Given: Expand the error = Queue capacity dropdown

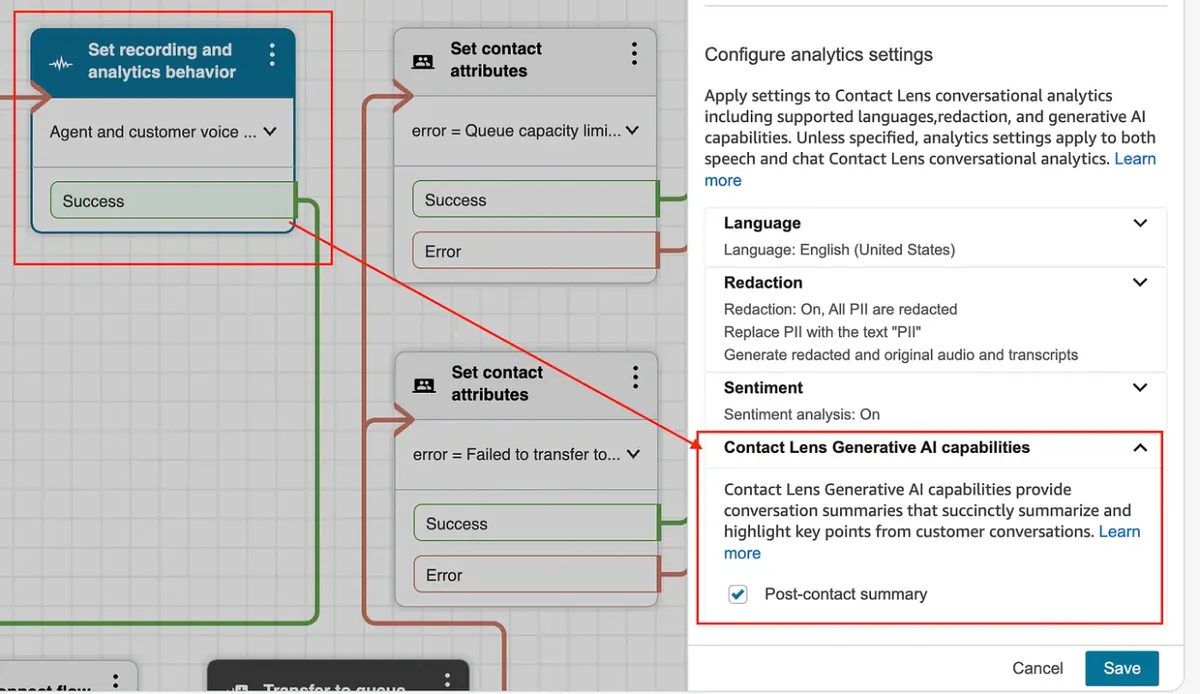Looking at the screenshot, I should [631, 130].
